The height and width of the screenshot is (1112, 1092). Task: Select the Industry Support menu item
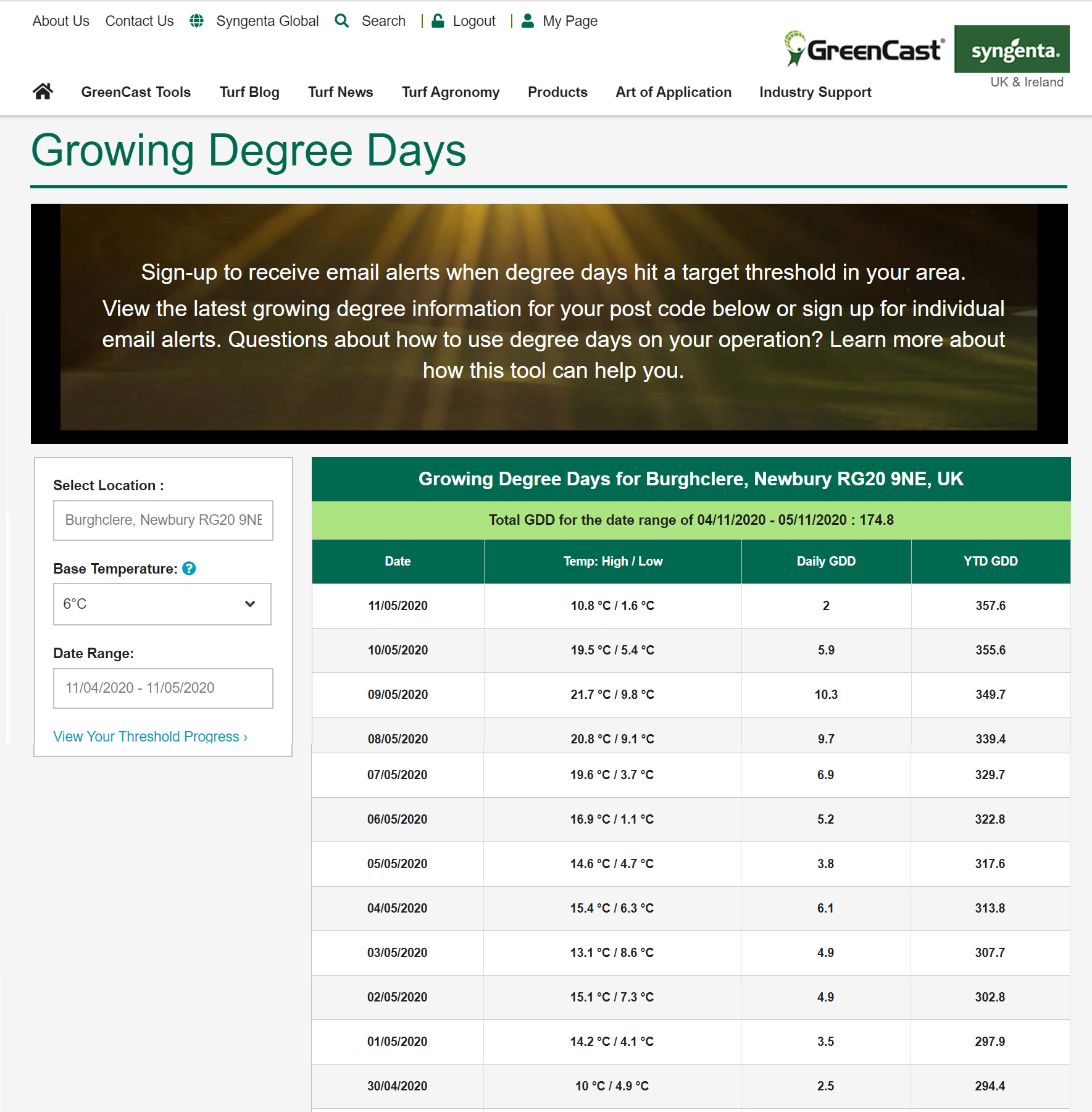[x=815, y=92]
